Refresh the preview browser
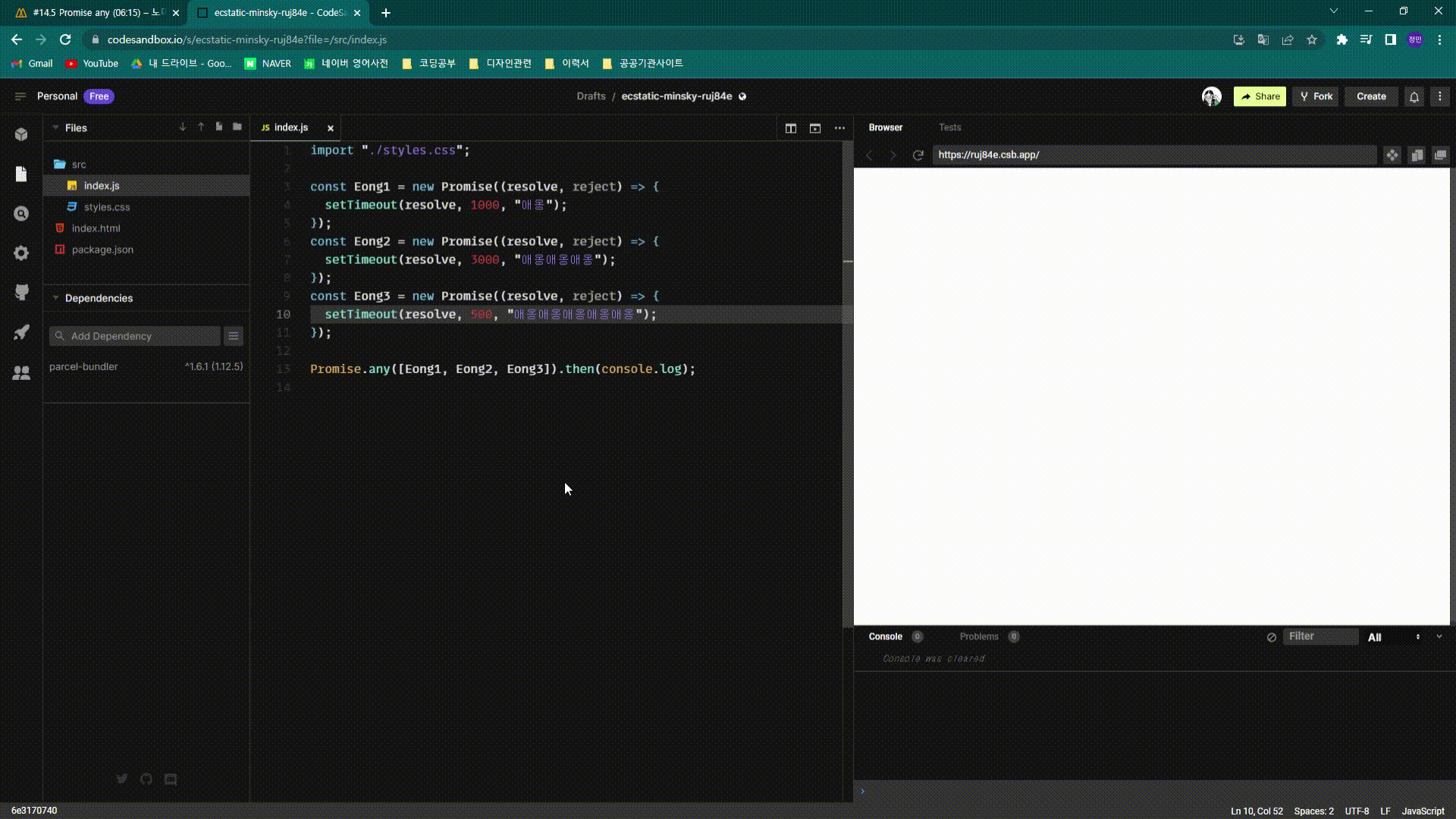 click(x=918, y=155)
